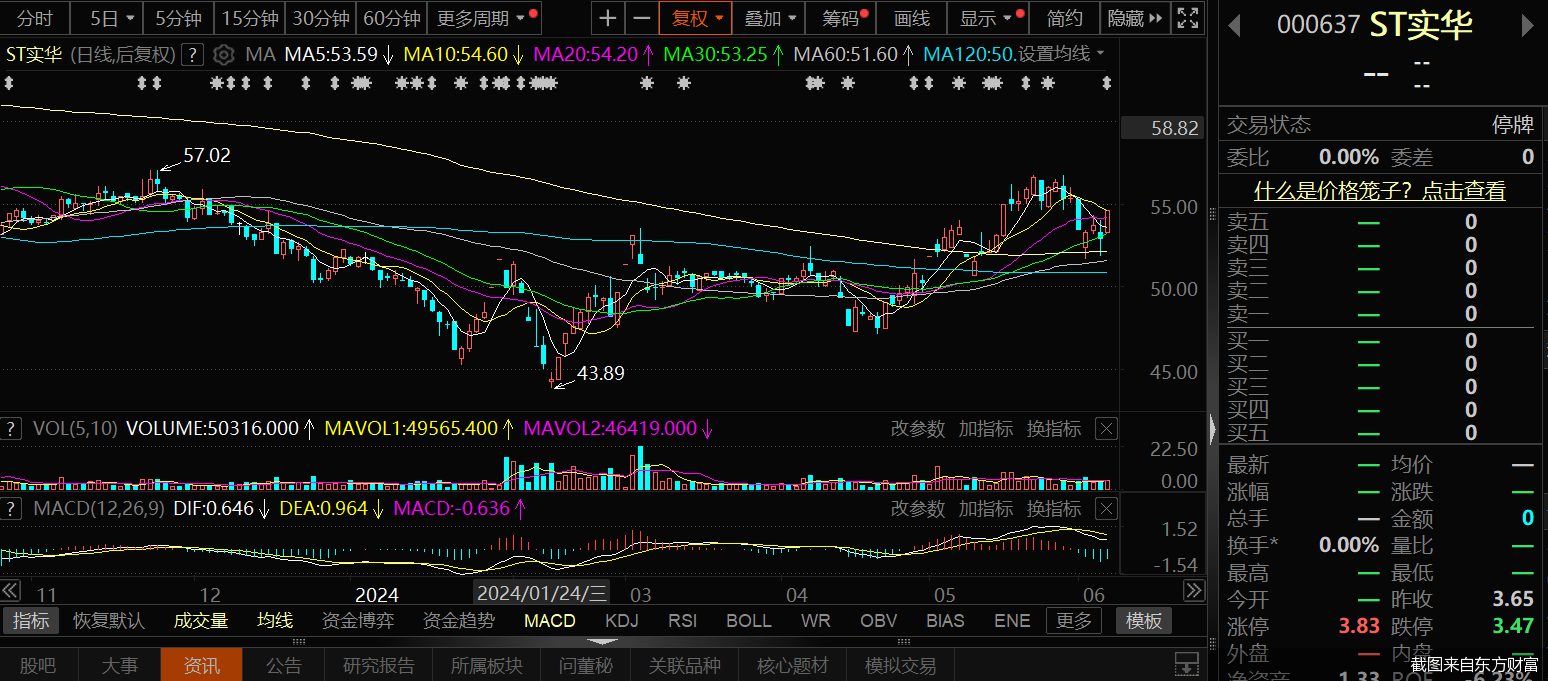Select 15分钟 period tab
The width and height of the screenshot is (1548, 681).
pyautogui.click(x=250, y=18)
